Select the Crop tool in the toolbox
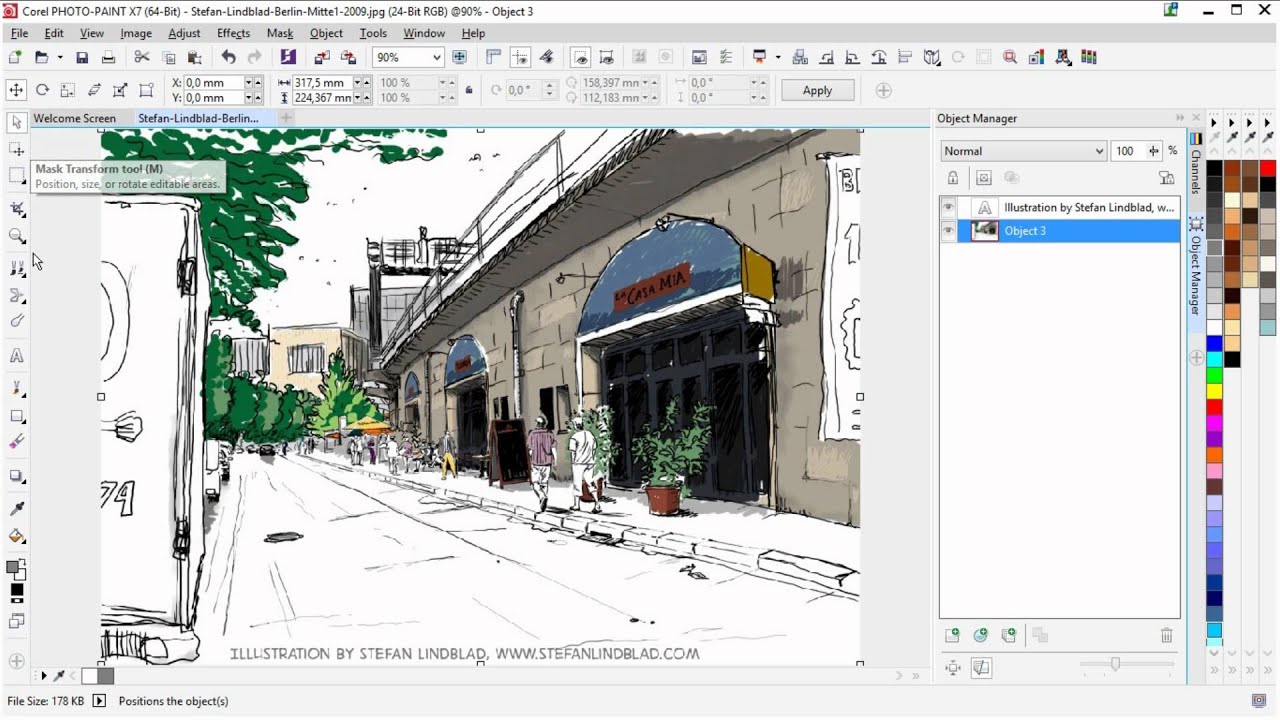Image resolution: width=1280 pixels, height=720 pixels. [17, 209]
